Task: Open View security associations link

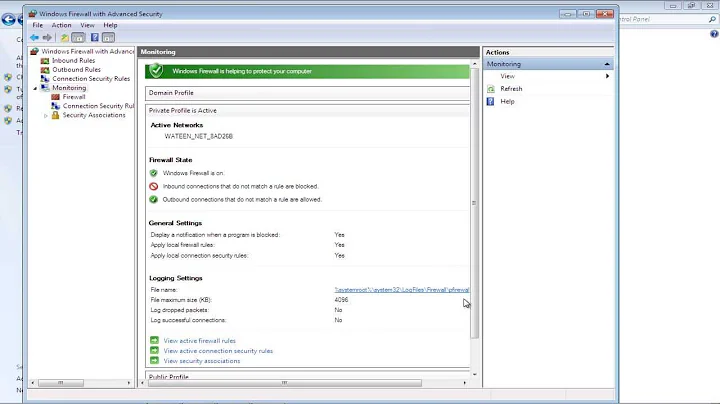Action: (202, 361)
